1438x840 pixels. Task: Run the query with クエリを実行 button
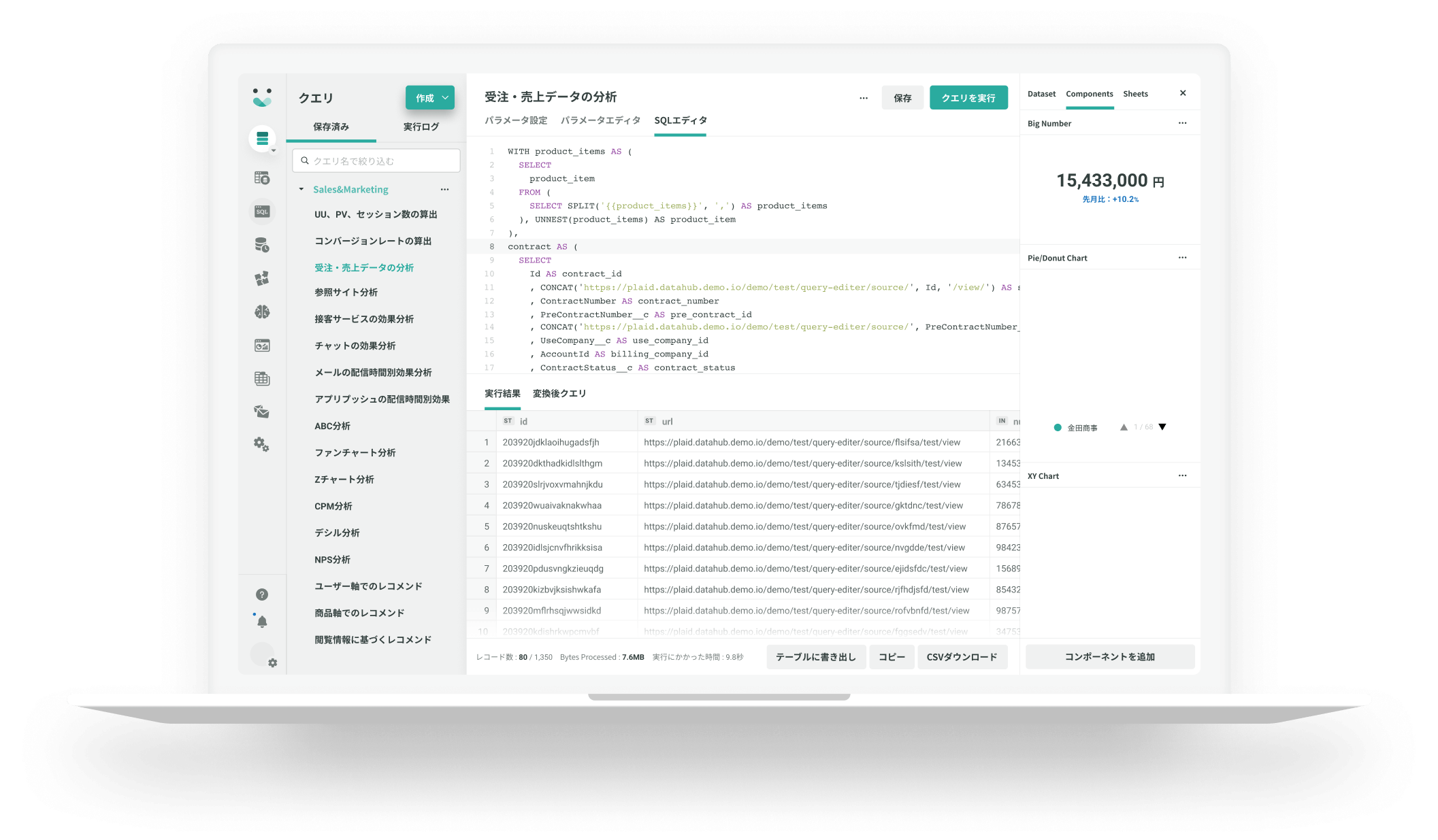pos(968,97)
